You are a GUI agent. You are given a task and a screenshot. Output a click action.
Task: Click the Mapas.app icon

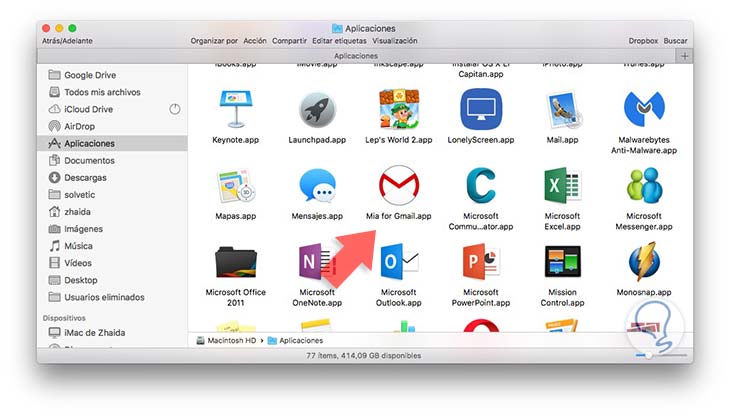coord(236,186)
